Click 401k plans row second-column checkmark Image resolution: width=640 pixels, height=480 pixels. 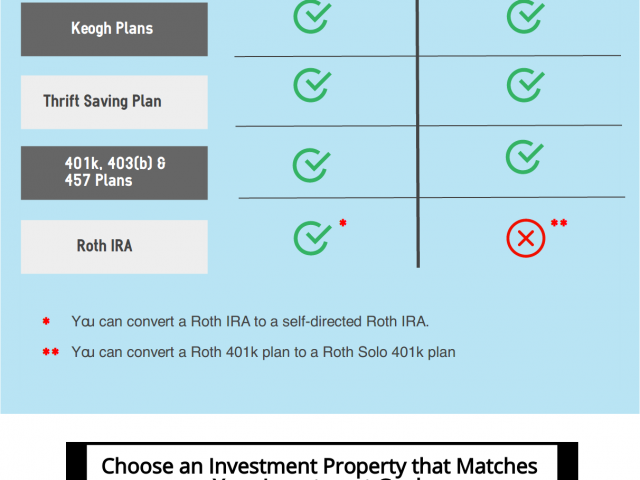524,157
